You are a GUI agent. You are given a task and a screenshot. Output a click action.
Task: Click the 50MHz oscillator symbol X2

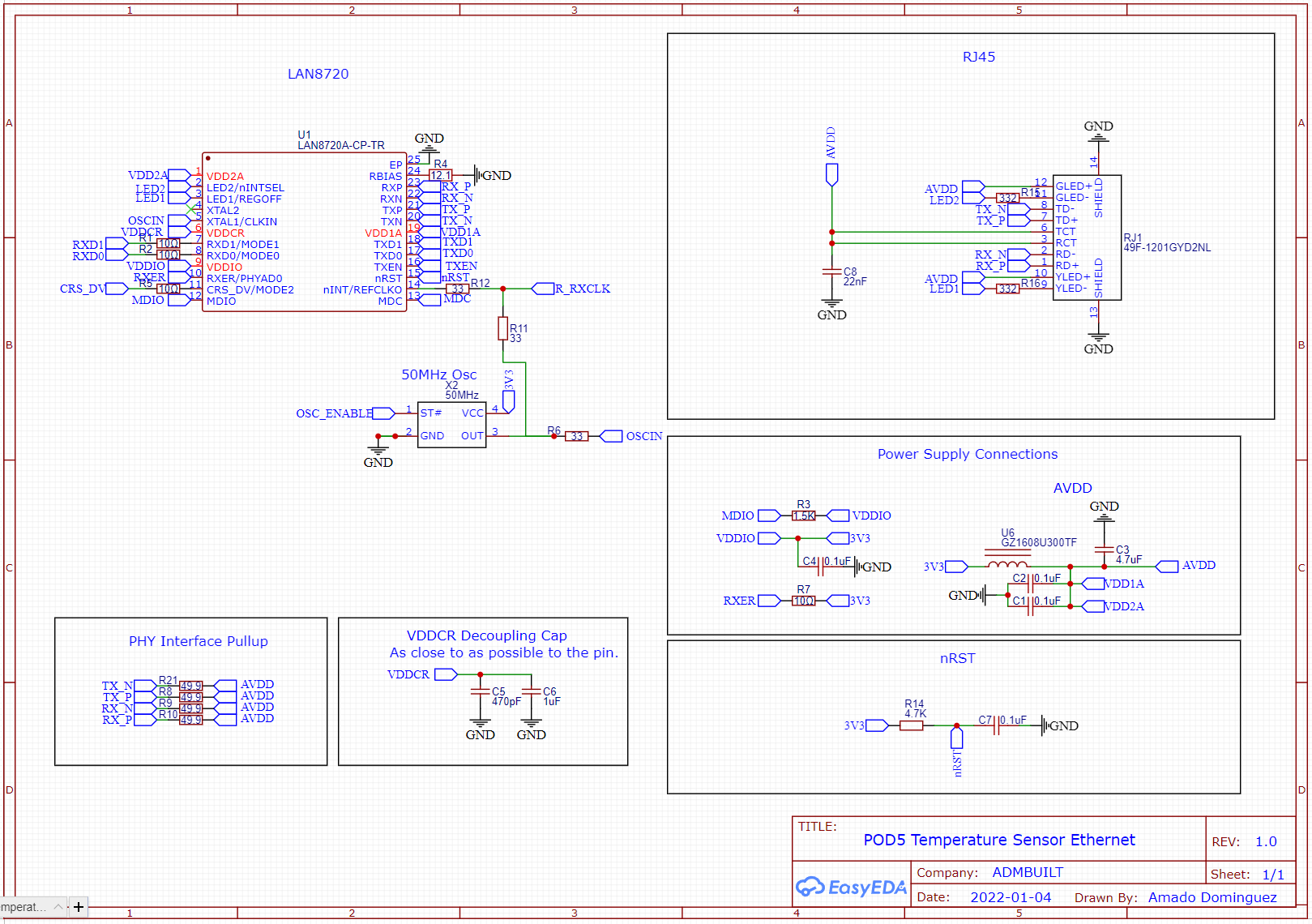click(x=451, y=423)
